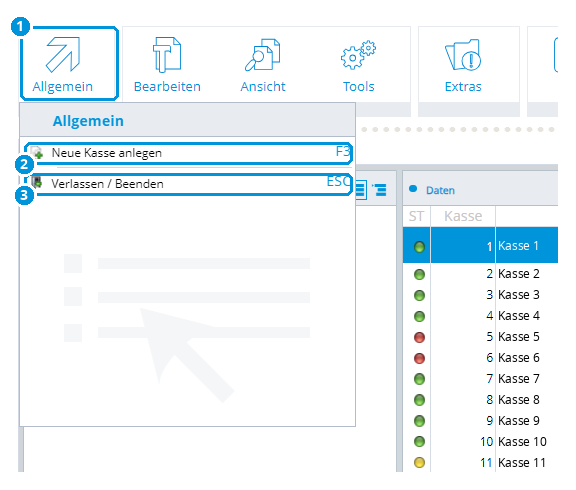Click the green status dot of Kasse 2
The width and height of the screenshot is (576, 490).
click(x=419, y=274)
